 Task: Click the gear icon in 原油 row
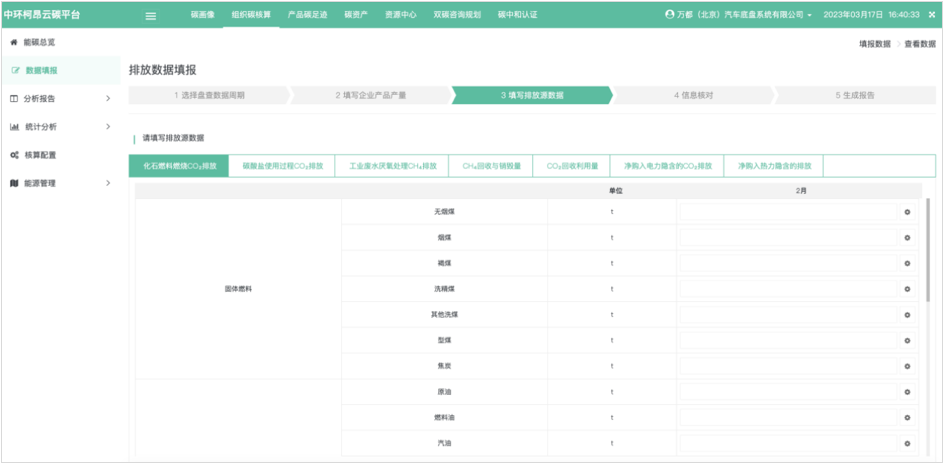[907, 392]
